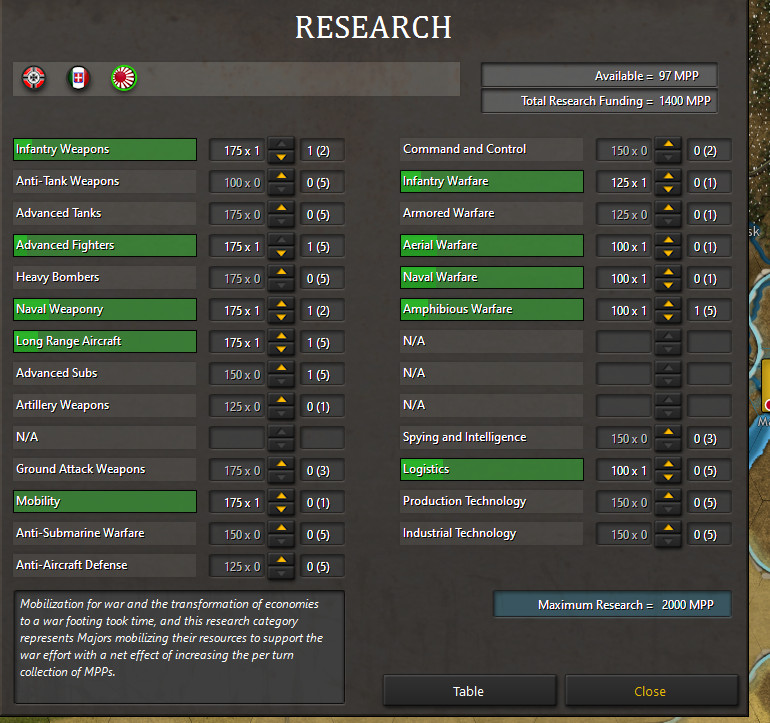Image resolution: width=770 pixels, height=723 pixels.
Task: Select the Advanced Fighters research category
Action: (105, 245)
